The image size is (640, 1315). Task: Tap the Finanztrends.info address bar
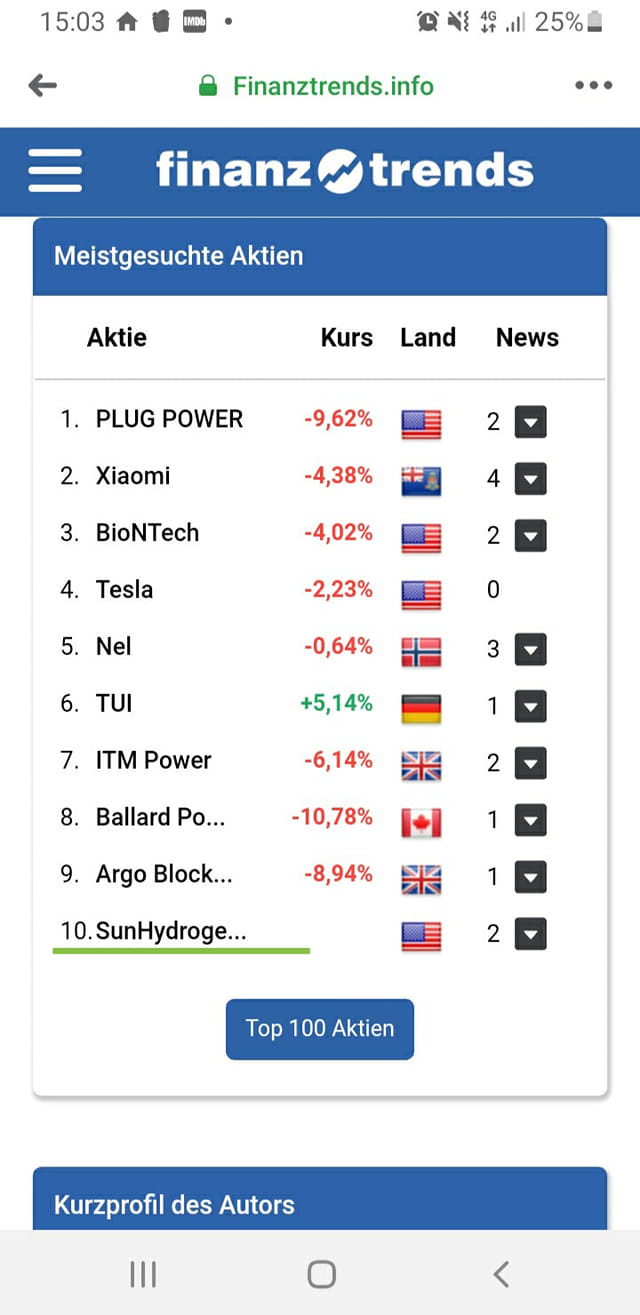(333, 86)
